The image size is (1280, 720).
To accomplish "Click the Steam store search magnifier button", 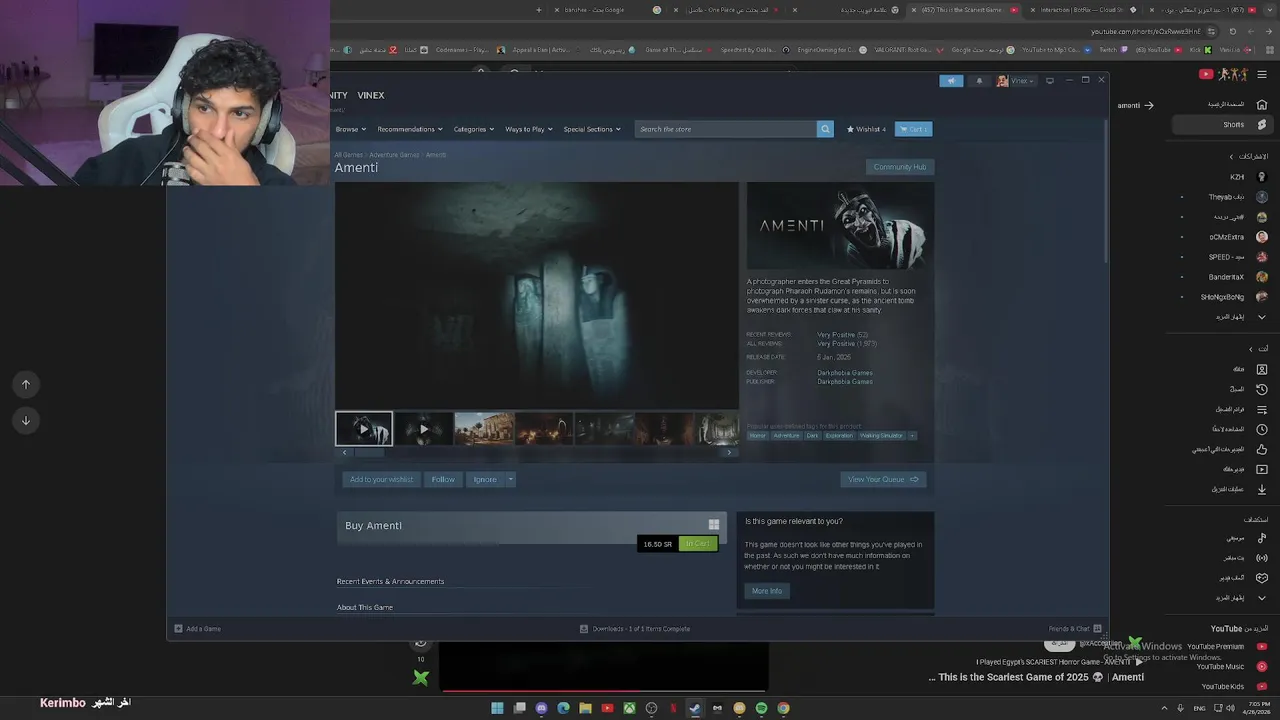I will (x=825, y=129).
